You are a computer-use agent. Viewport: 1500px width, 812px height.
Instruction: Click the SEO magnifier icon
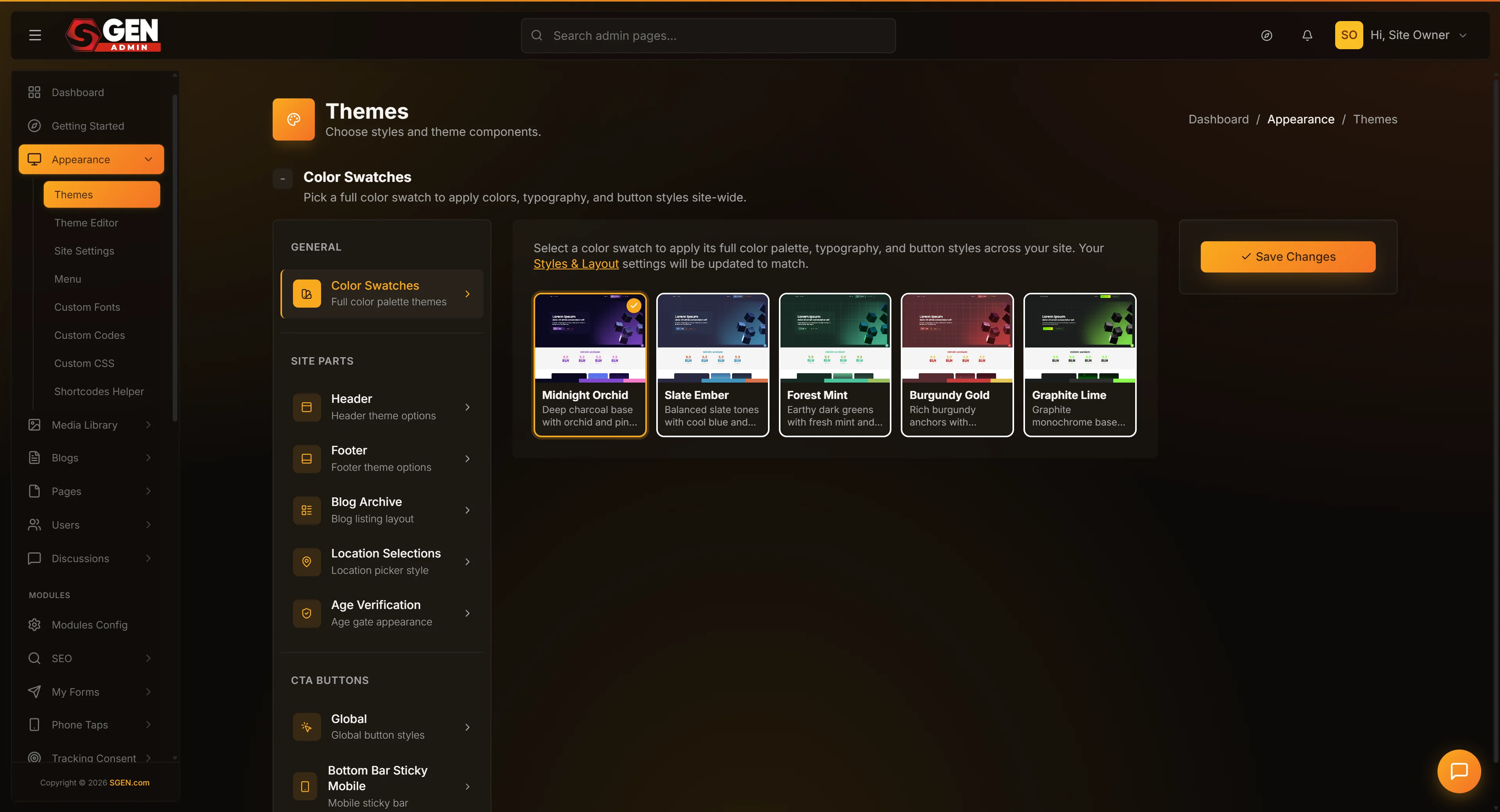[x=34, y=658]
